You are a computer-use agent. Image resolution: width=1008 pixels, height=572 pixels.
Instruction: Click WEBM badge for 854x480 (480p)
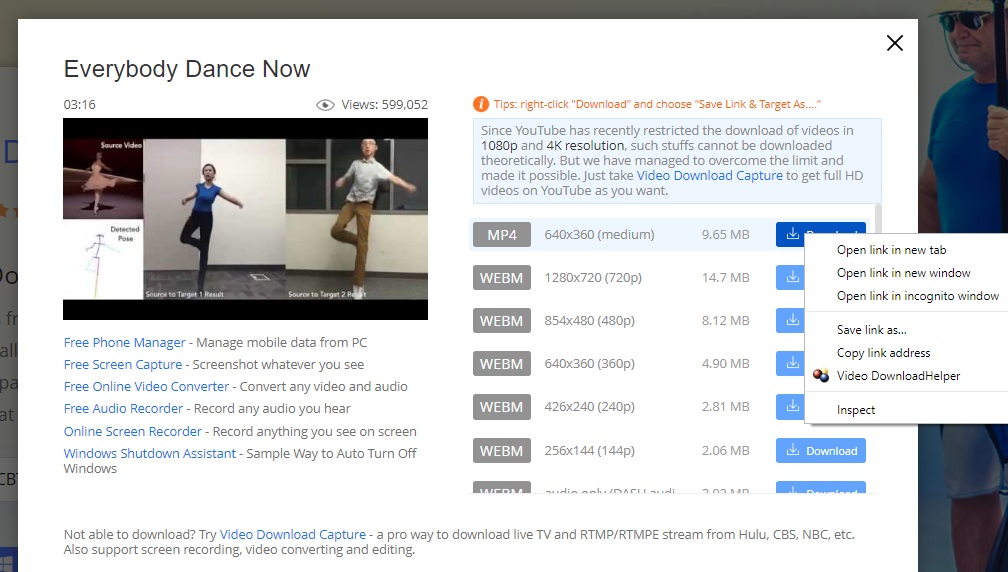pyautogui.click(x=501, y=321)
